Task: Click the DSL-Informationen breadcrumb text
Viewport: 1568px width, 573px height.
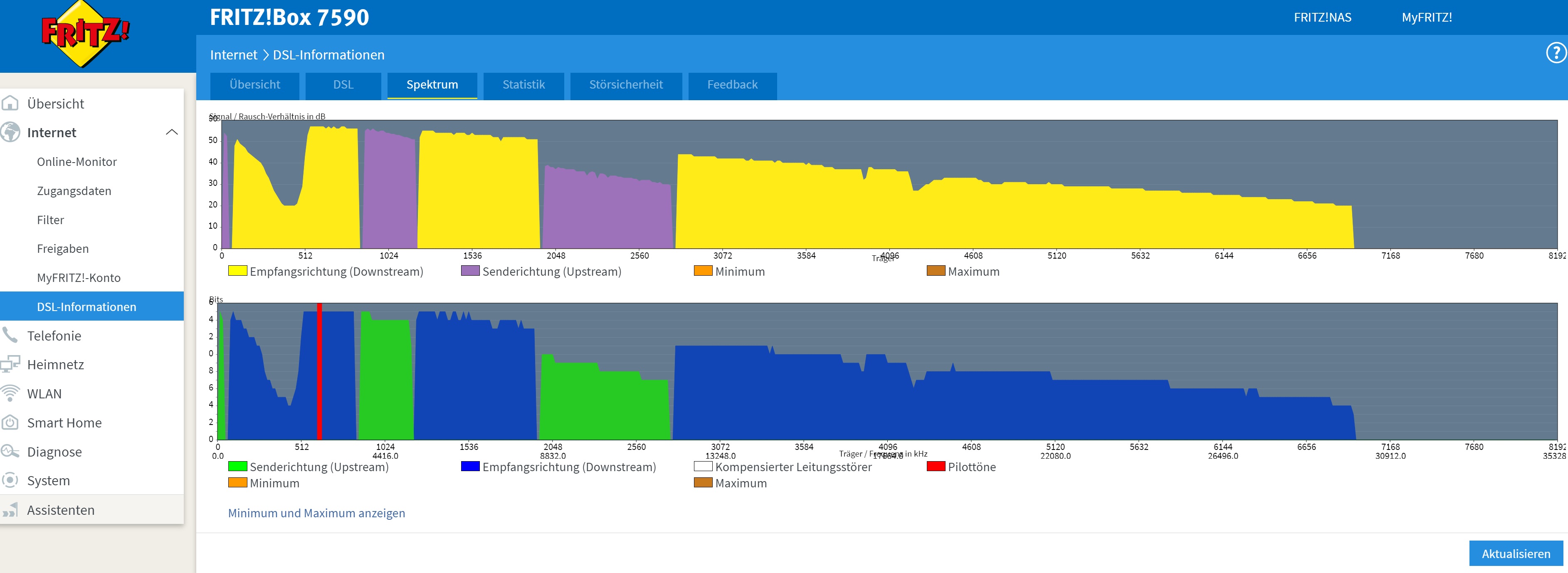Action: click(328, 55)
